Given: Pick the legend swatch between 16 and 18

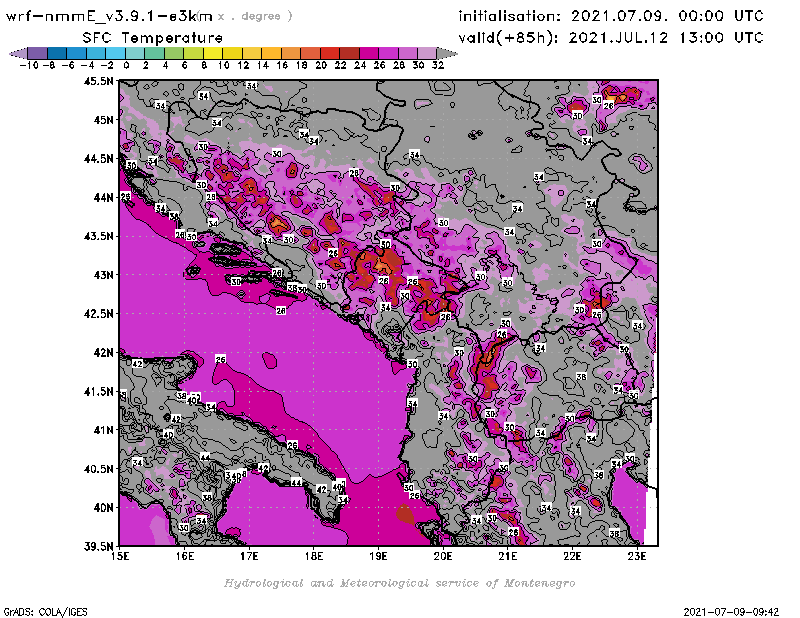Looking at the screenshot, I should coord(291,53).
